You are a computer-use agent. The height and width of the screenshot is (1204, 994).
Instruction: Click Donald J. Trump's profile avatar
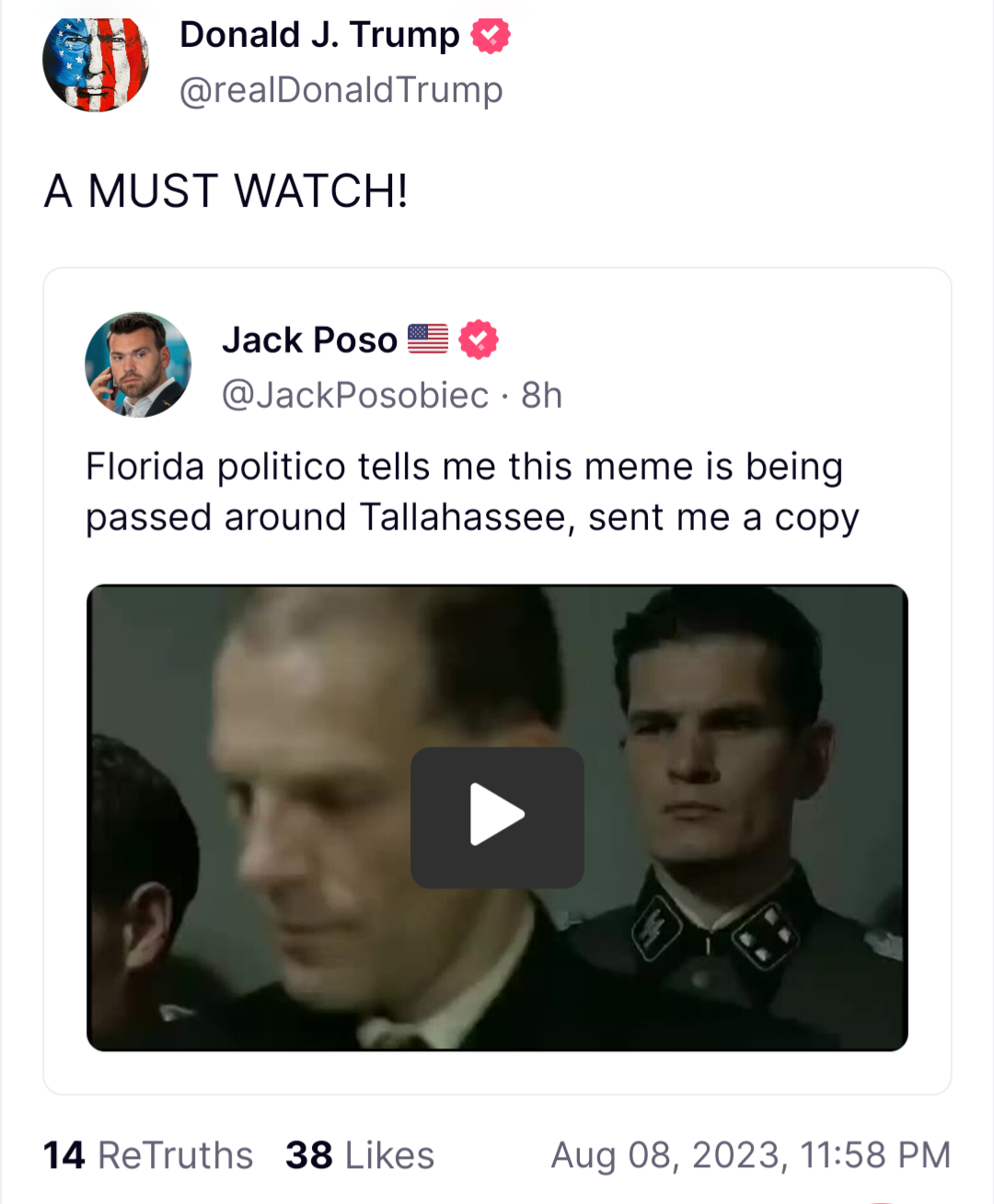click(96, 64)
